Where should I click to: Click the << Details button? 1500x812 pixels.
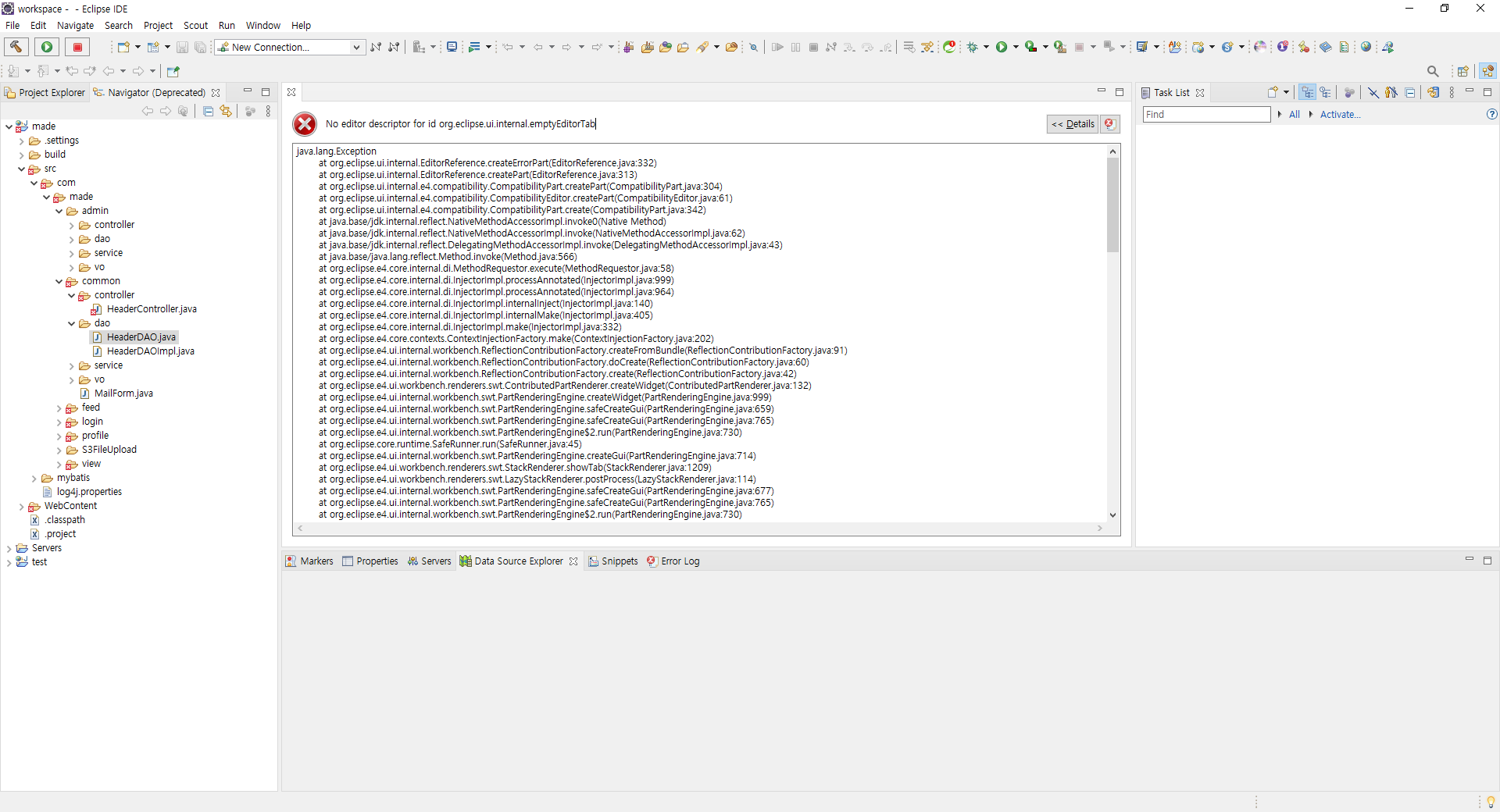(x=1073, y=124)
